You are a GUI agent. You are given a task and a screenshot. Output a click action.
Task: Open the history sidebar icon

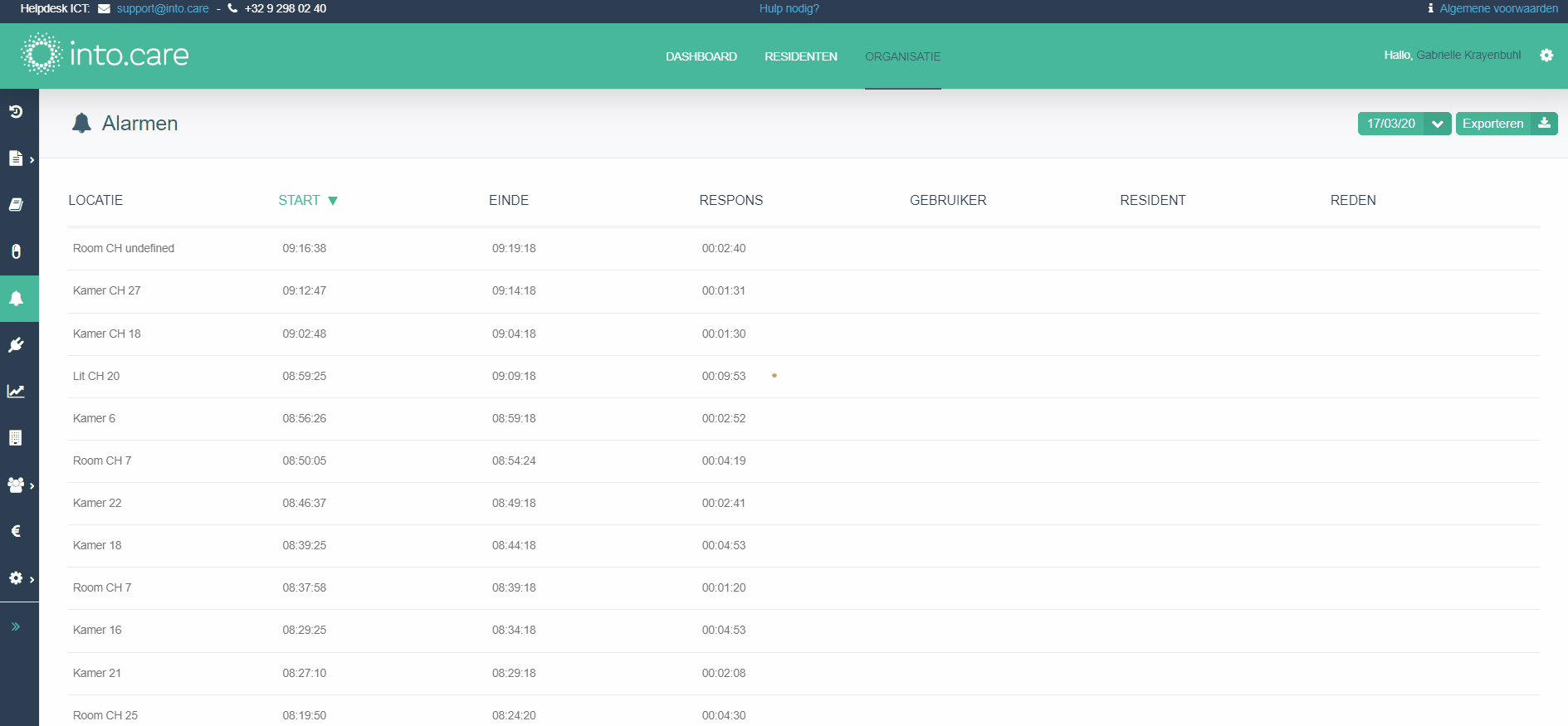click(16, 111)
